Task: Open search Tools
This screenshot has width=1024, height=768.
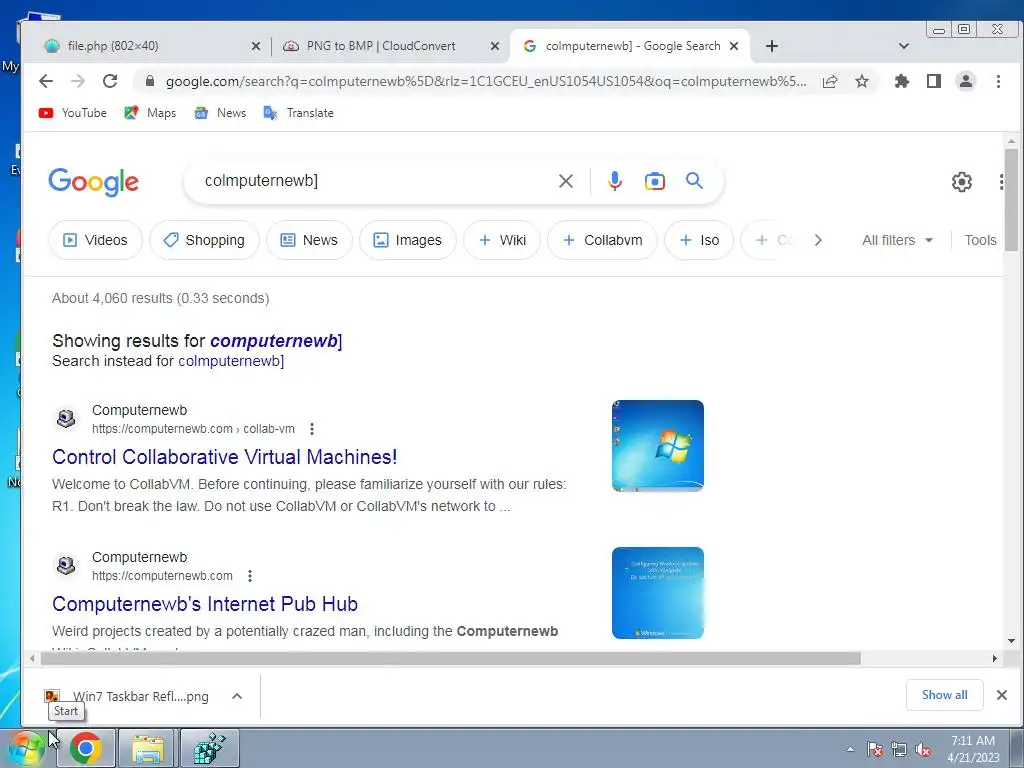Action: pos(980,240)
